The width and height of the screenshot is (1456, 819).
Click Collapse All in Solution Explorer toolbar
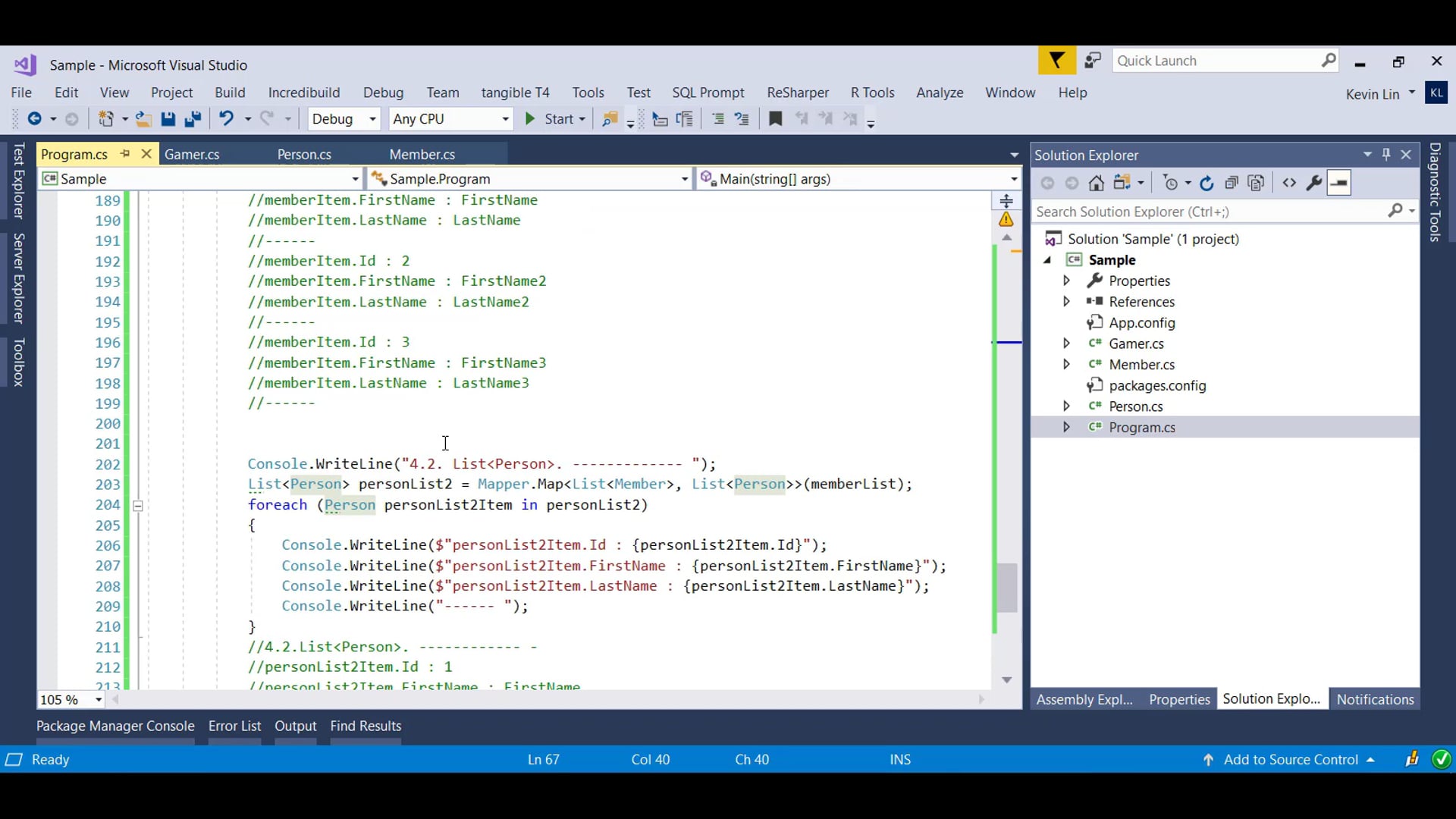[1232, 183]
